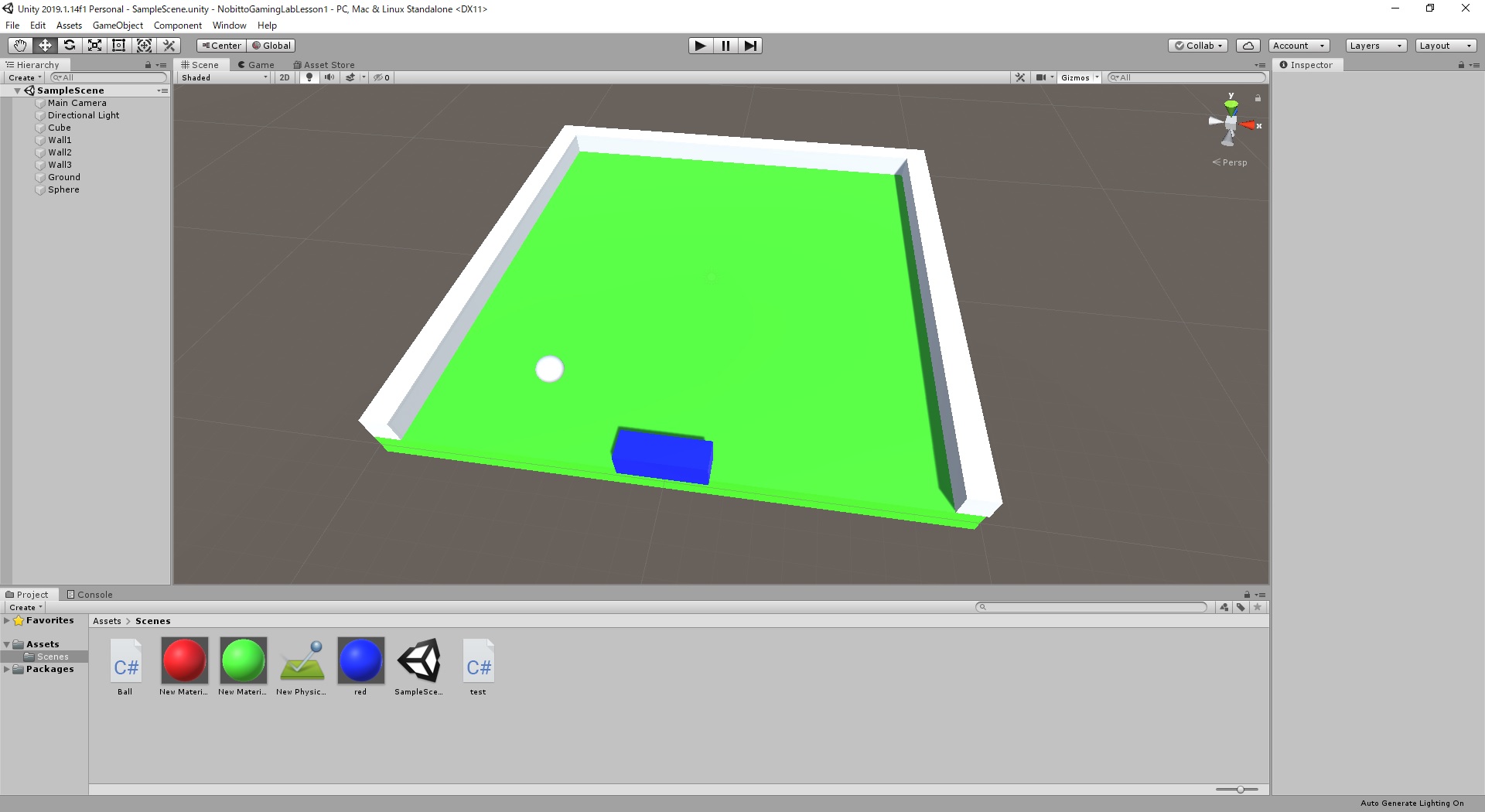Open the cloud services icon
Screen dimensions: 1485x812
1248,46
